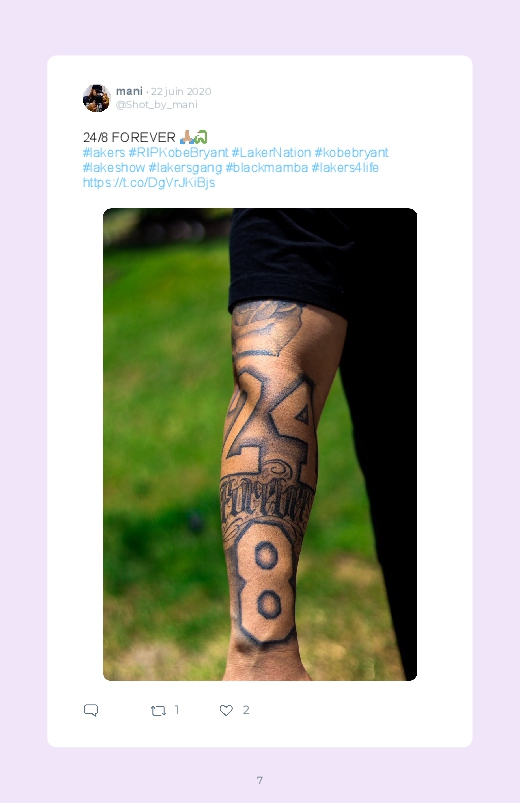Click the page number 7

260,780
